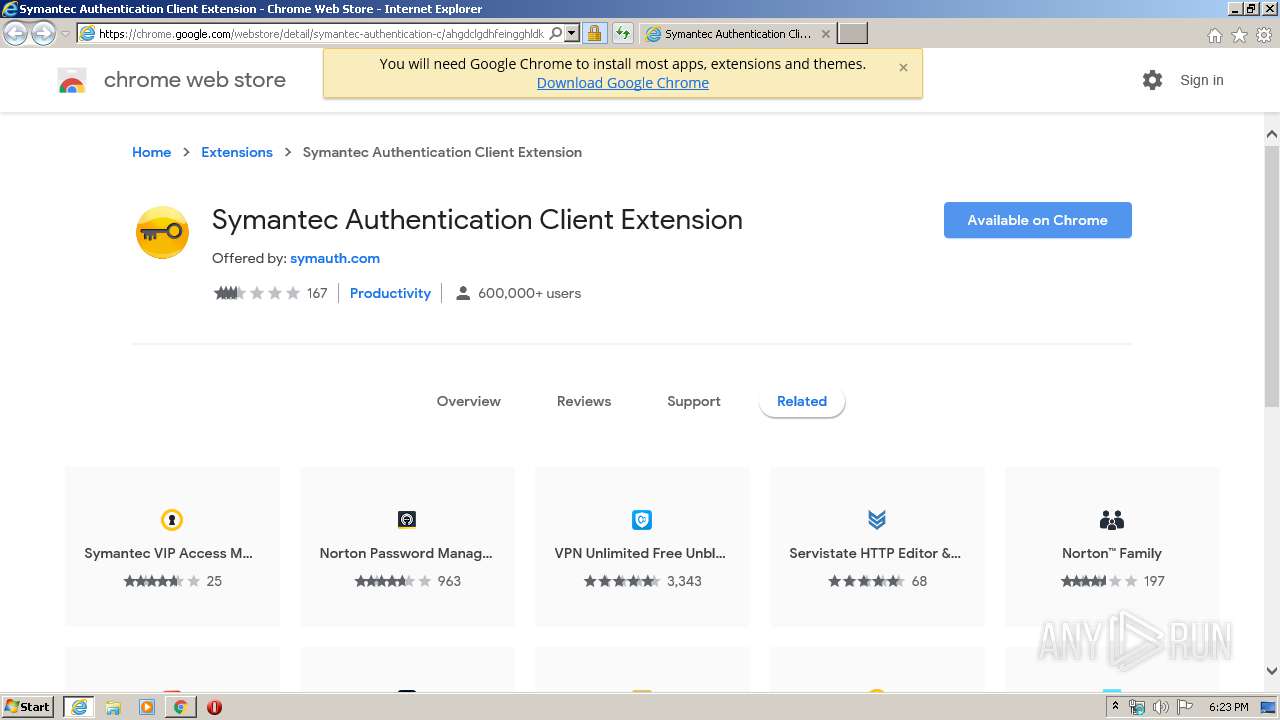Open a new blank browser tab
This screenshot has height=720, width=1280.
point(852,33)
